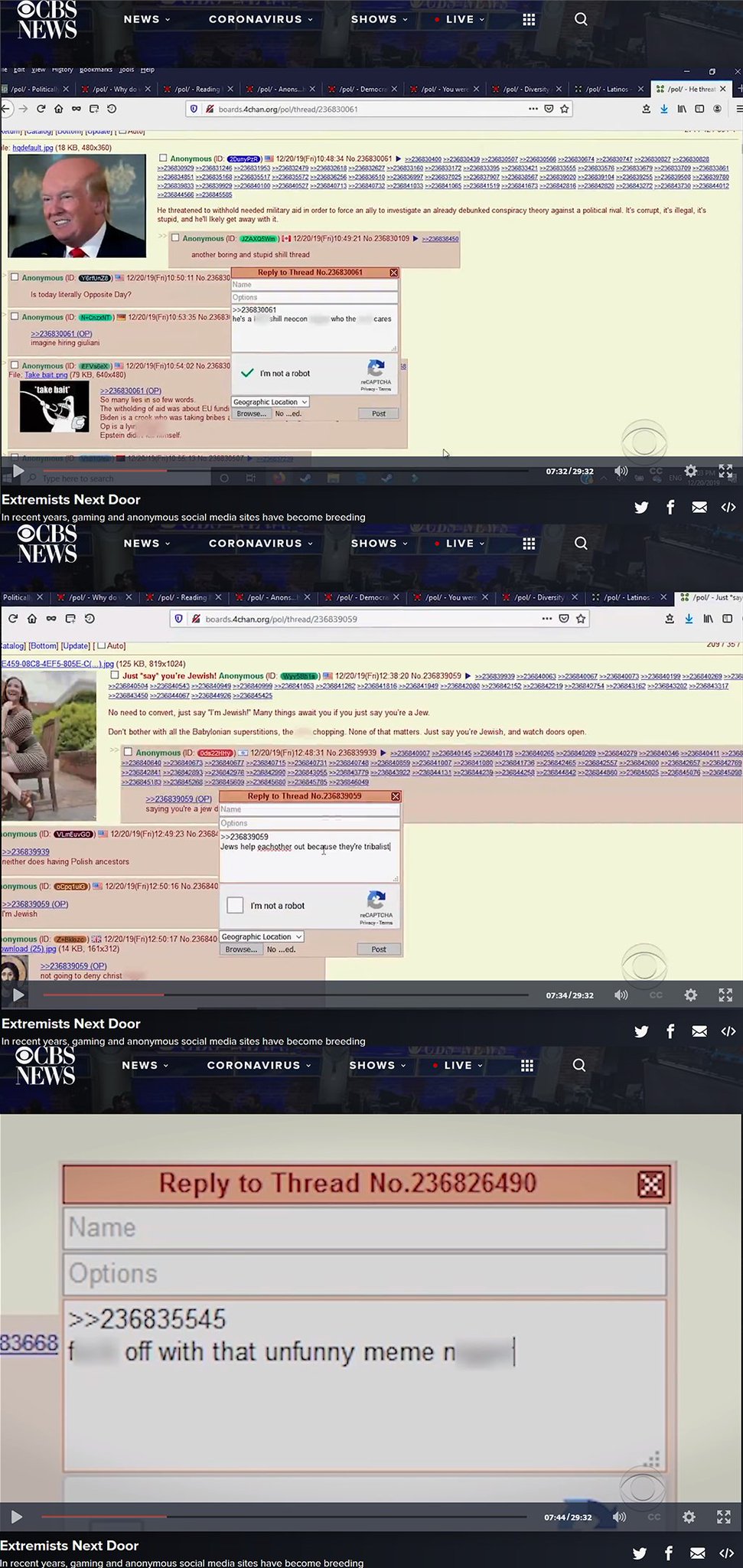This screenshot has width=743, height=1568.
Task: Enter fullscreen in the 07:44 video player
Action: tap(724, 1517)
